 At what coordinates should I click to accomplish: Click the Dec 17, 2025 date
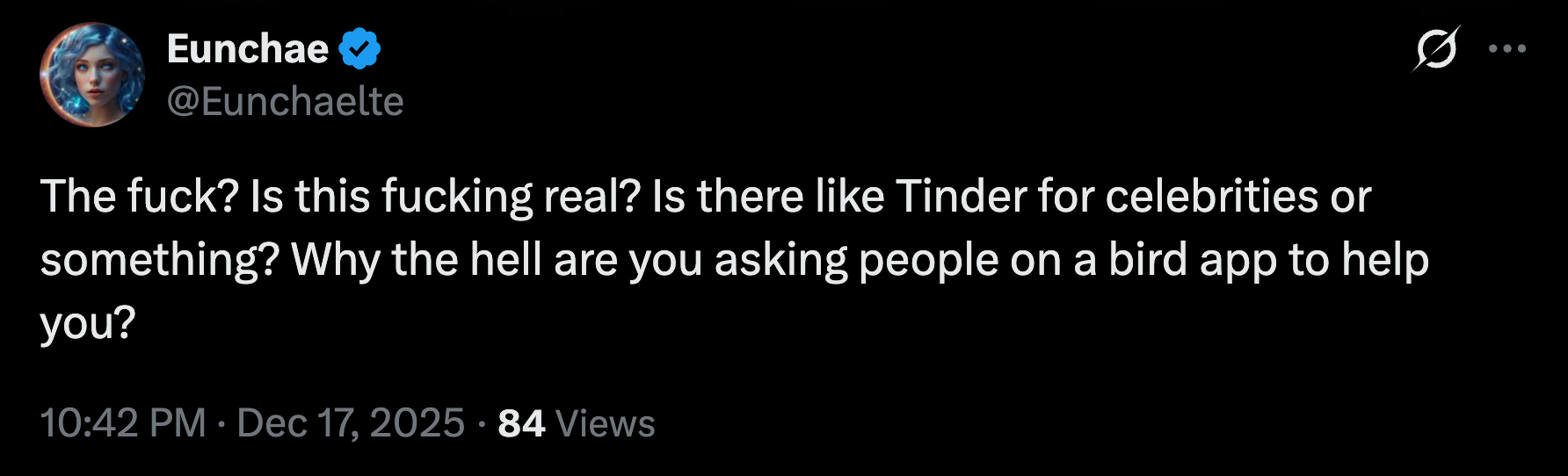coord(350,423)
